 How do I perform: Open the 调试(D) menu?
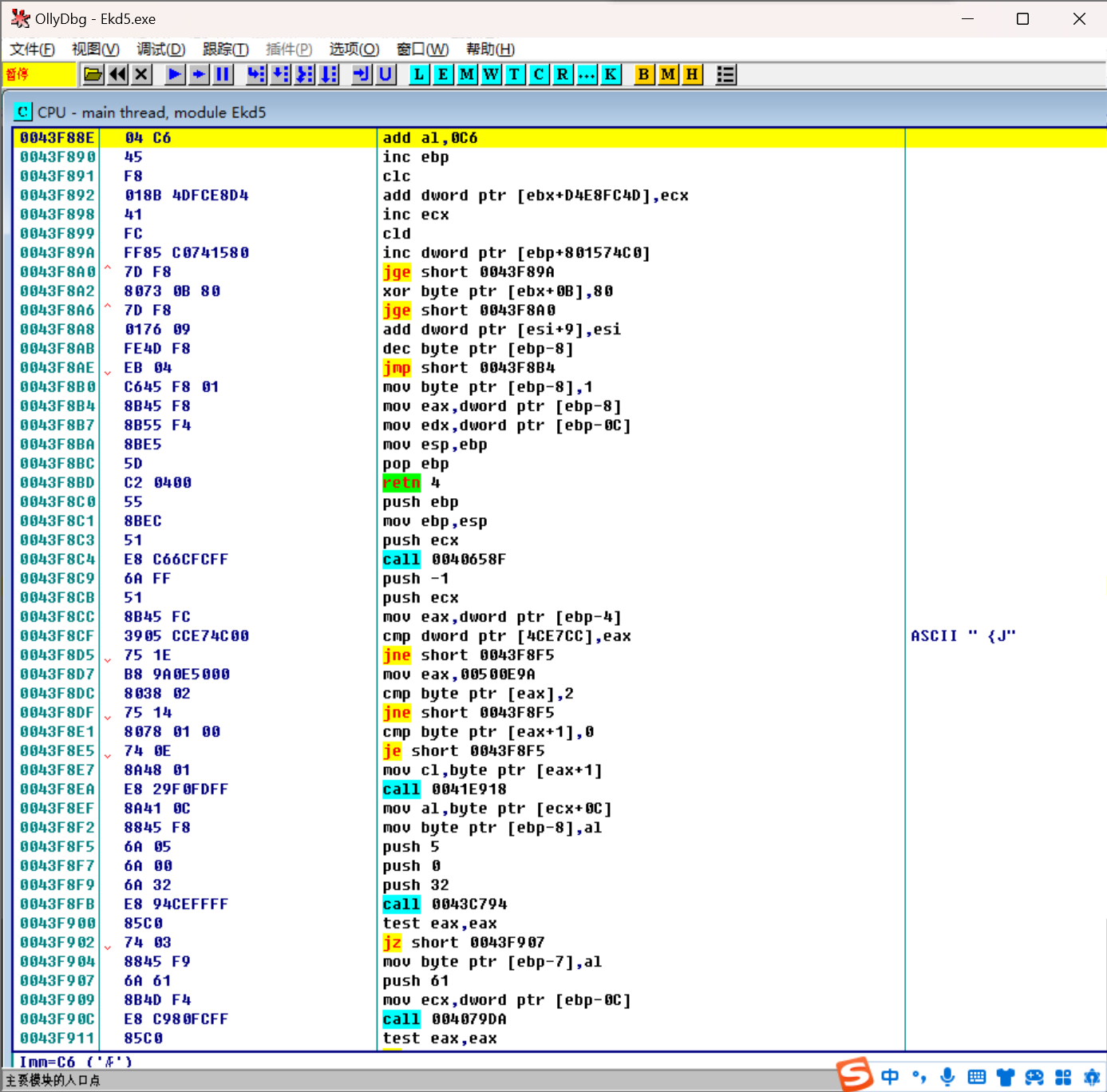tap(160, 49)
